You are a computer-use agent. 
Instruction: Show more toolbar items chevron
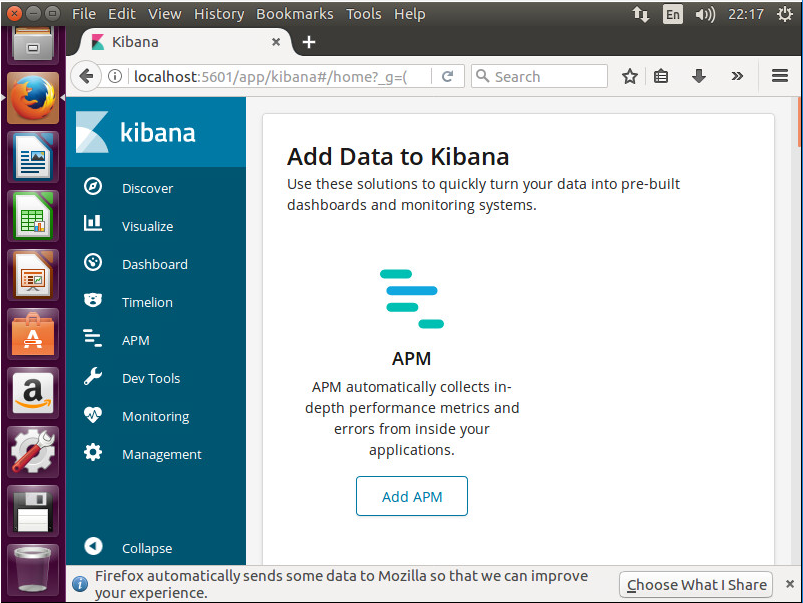(x=737, y=76)
